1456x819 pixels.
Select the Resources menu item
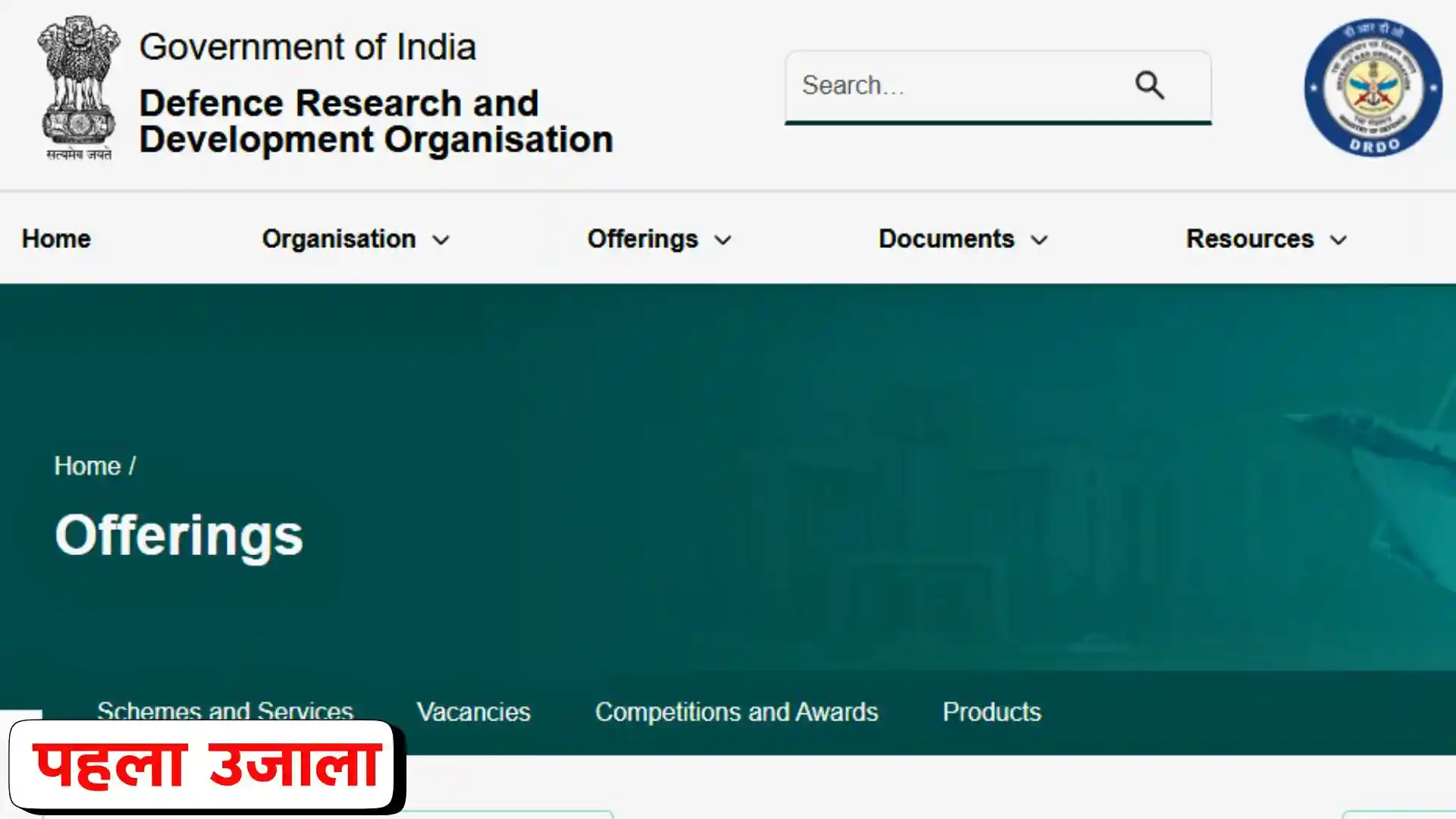[x=1250, y=238]
